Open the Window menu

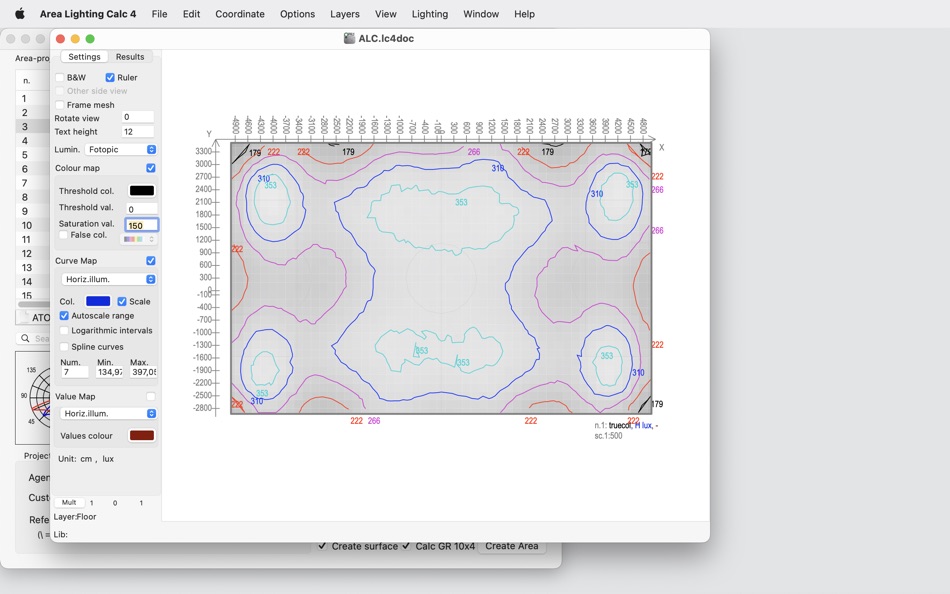(481, 14)
